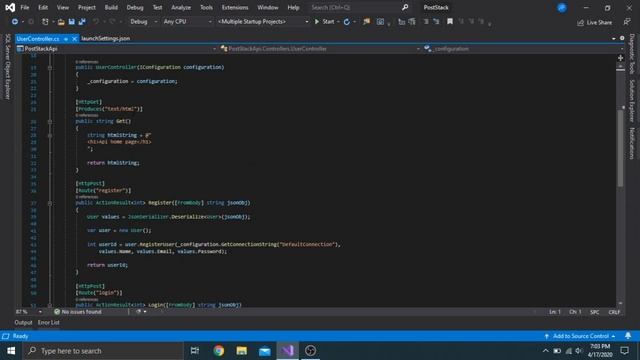Open the Edit menu
This screenshot has height=360, width=640.
tap(43, 7)
